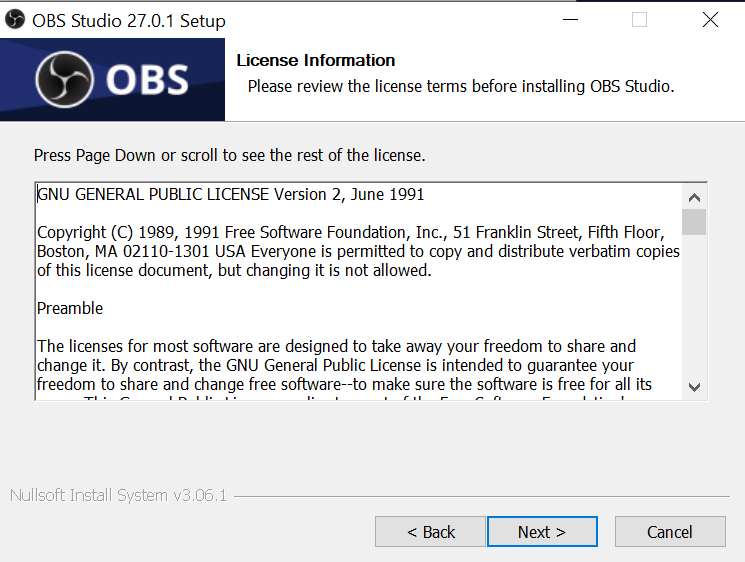The height and width of the screenshot is (562, 745).
Task: Click the "Press Page Down or scroll" instruction
Action: click(230, 155)
